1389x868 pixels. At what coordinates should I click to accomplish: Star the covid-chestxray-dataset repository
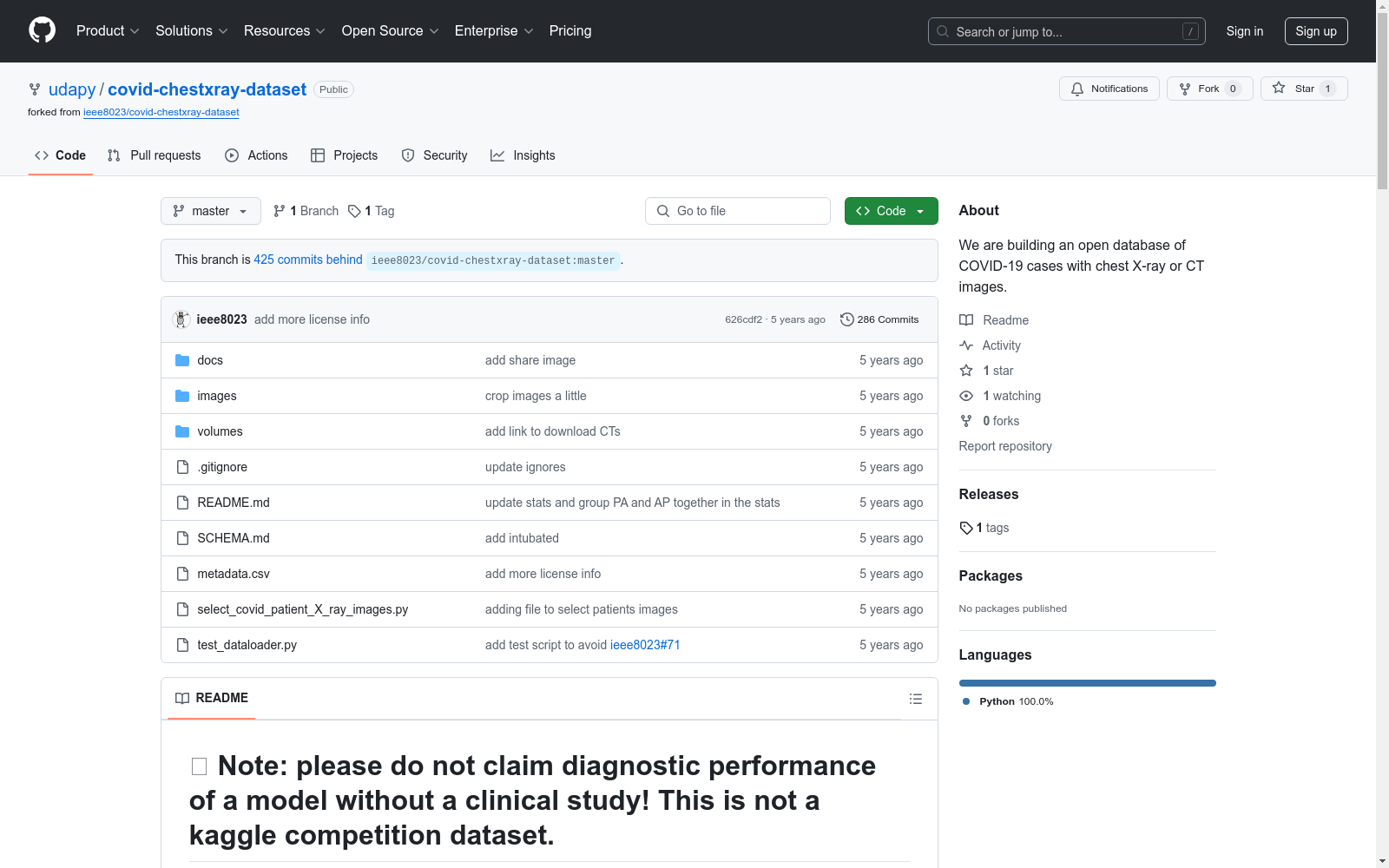1304,89
